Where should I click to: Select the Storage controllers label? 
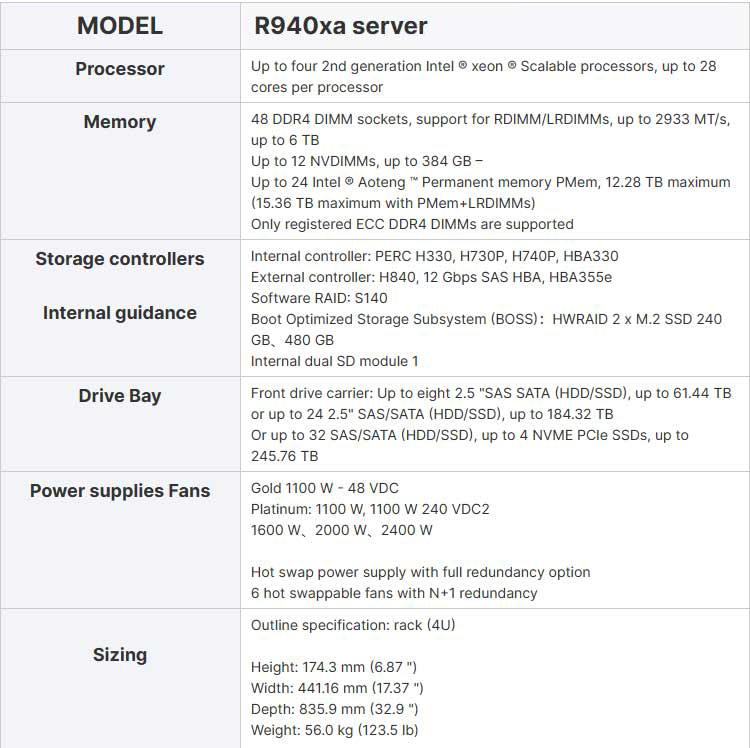120,259
